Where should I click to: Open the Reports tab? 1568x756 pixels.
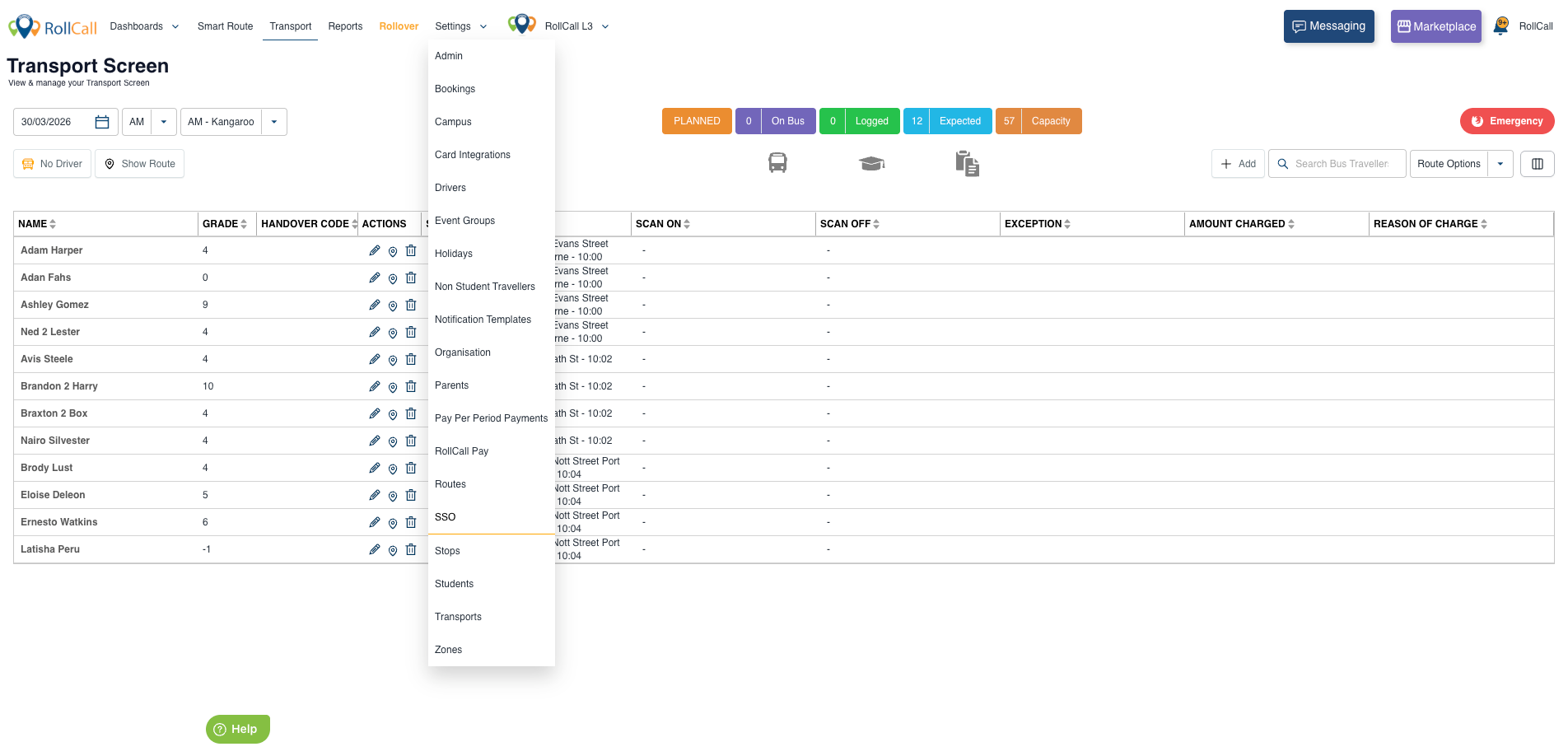(x=345, y=26)
